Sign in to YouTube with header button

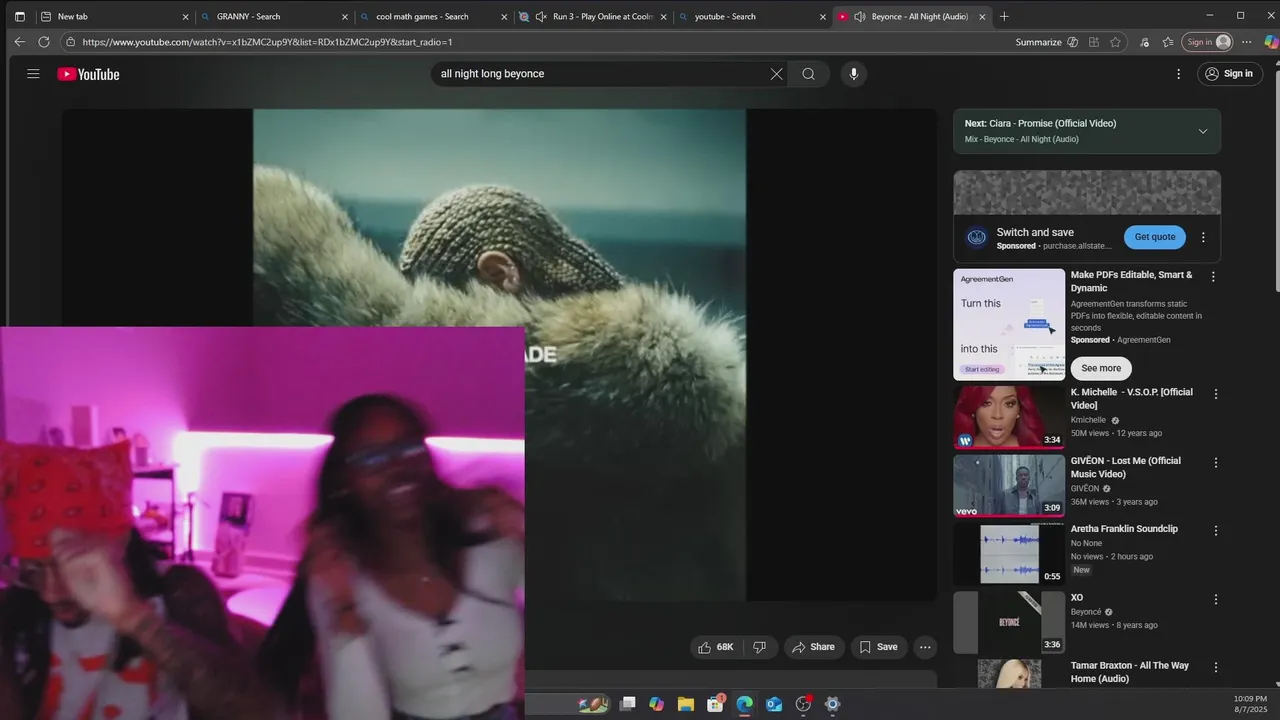coord(1229,74)
